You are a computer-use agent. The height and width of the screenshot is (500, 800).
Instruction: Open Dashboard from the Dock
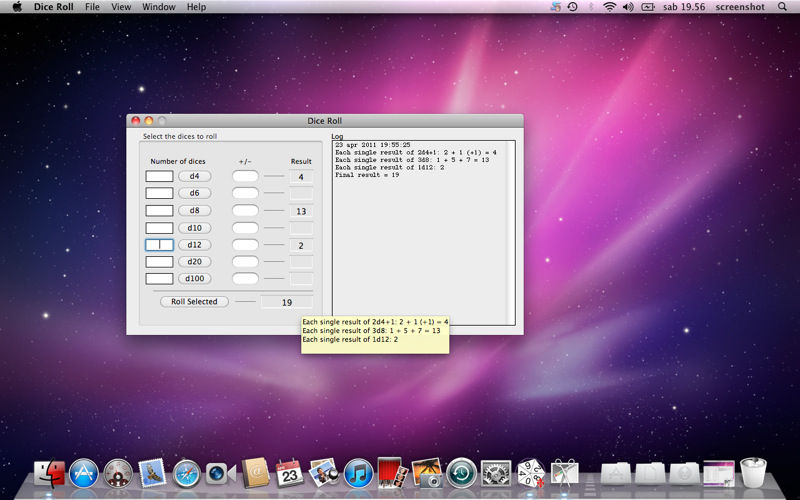[118, 473]
